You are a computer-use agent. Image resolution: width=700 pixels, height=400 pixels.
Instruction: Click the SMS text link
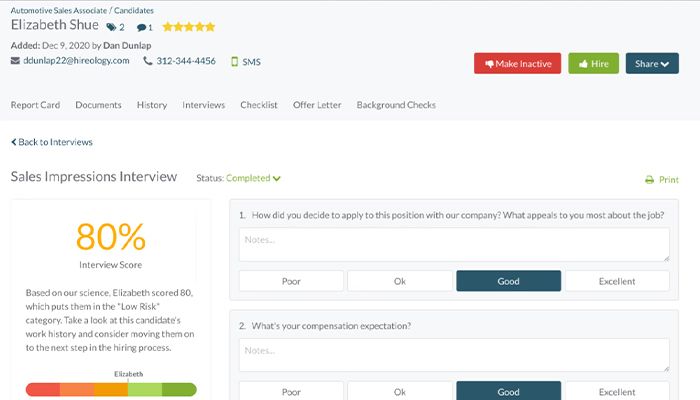tap(251, 62)
